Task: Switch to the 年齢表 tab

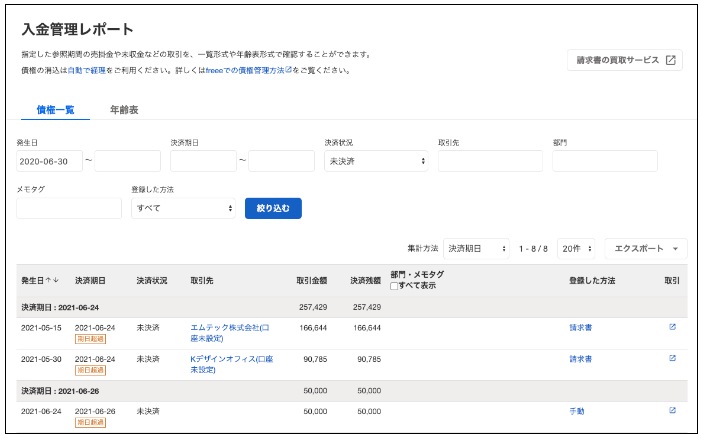Action: tap(124, 109)
